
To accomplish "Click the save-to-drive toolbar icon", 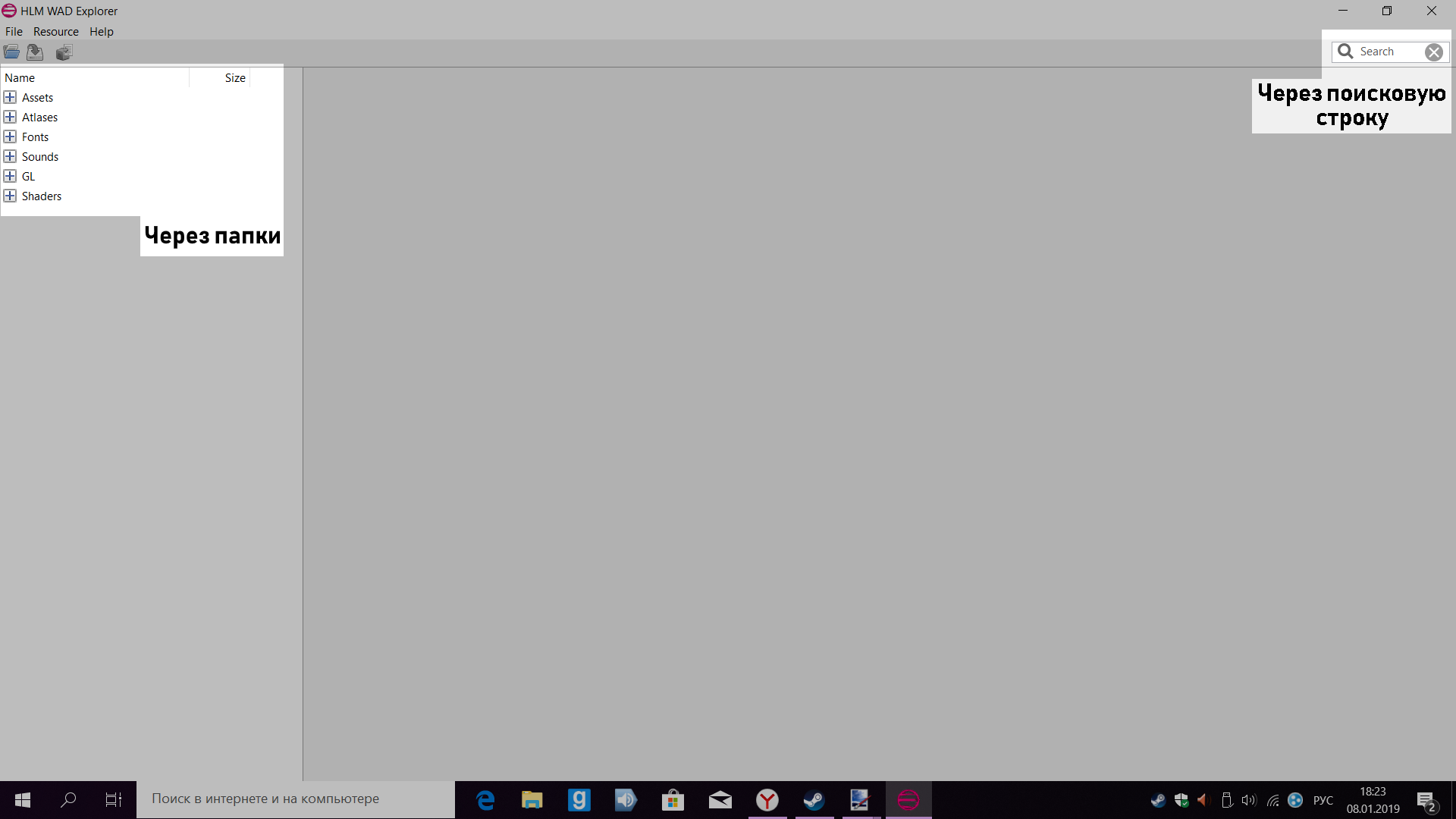I will tap(35, 52).
